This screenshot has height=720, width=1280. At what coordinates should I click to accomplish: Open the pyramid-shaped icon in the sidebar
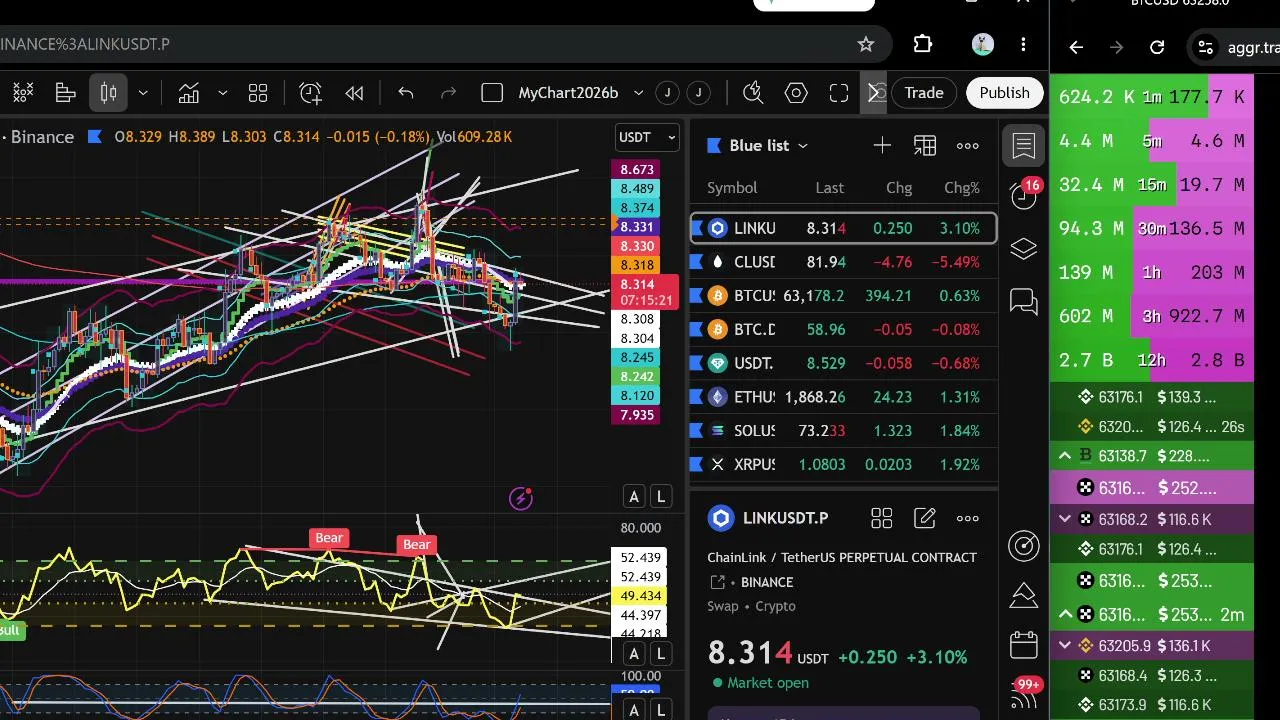tap(1024, 595)
